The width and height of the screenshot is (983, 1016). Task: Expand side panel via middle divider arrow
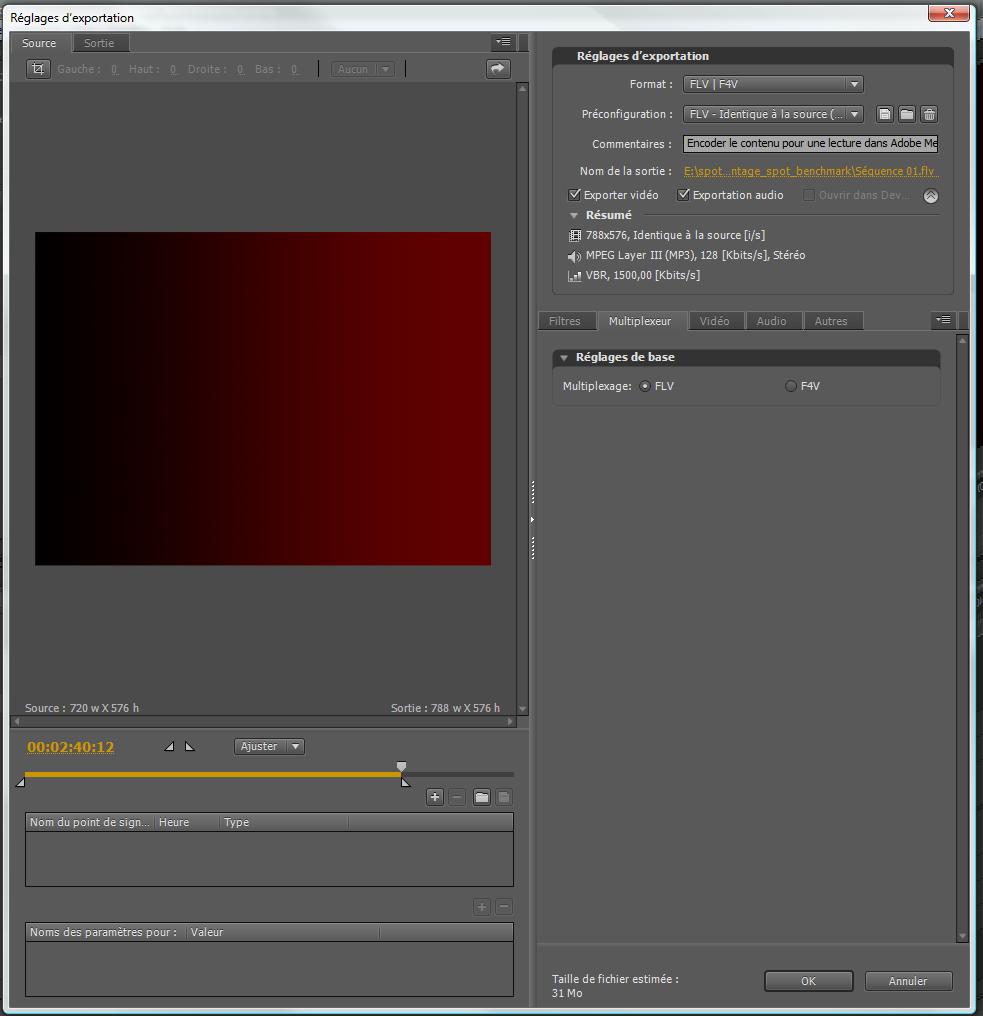click(532, 520)
